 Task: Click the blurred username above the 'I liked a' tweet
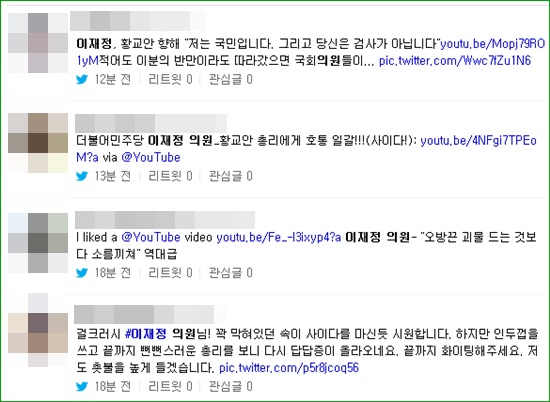tap(165, 220)
